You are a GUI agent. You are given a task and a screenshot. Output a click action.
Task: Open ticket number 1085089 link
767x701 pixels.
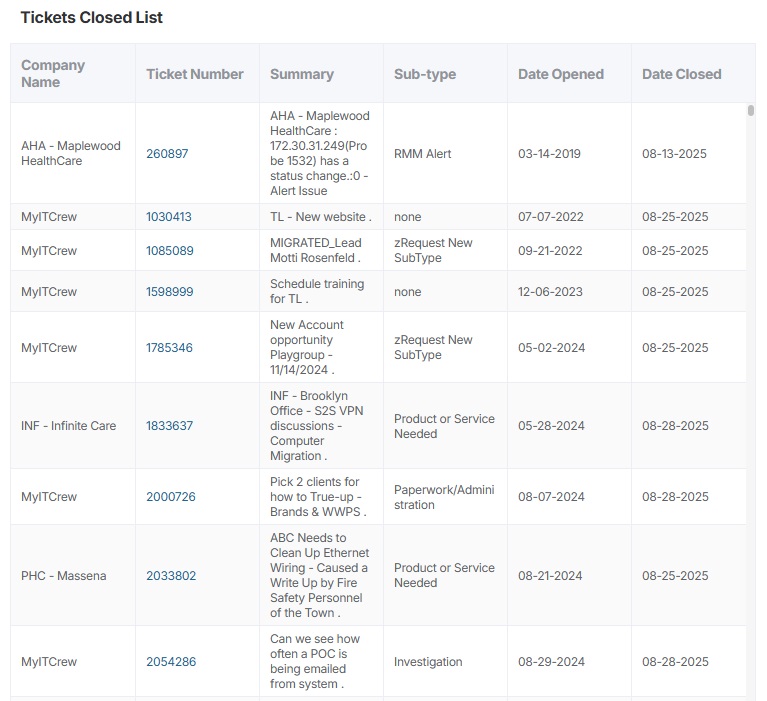click(x=170, y=250)
